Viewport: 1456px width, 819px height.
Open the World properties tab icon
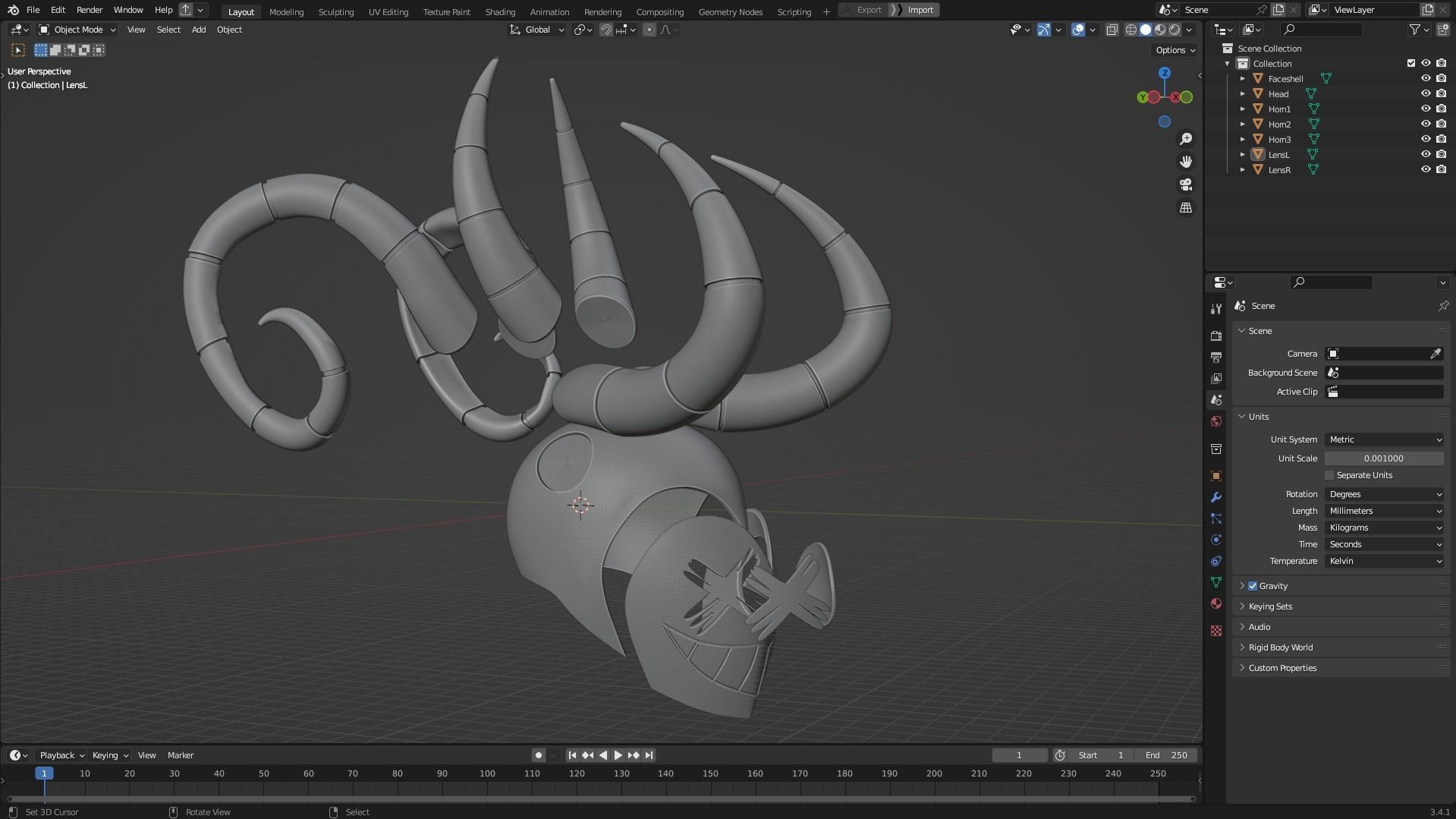coord(1216,421)
